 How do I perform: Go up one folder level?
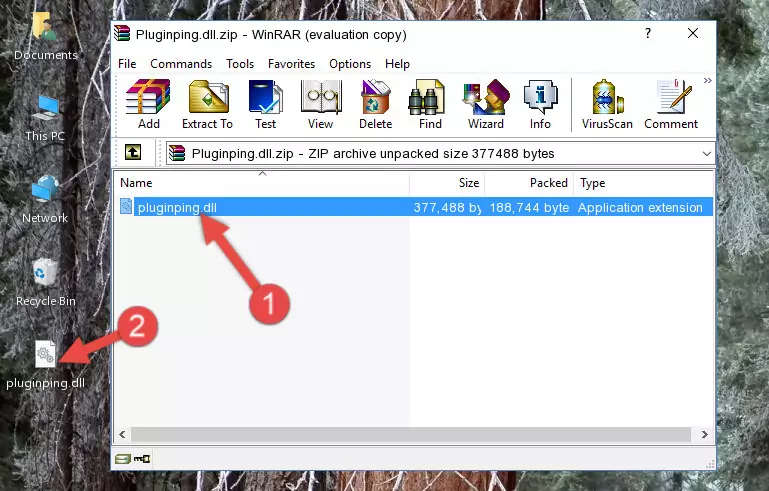coord(133,152)
